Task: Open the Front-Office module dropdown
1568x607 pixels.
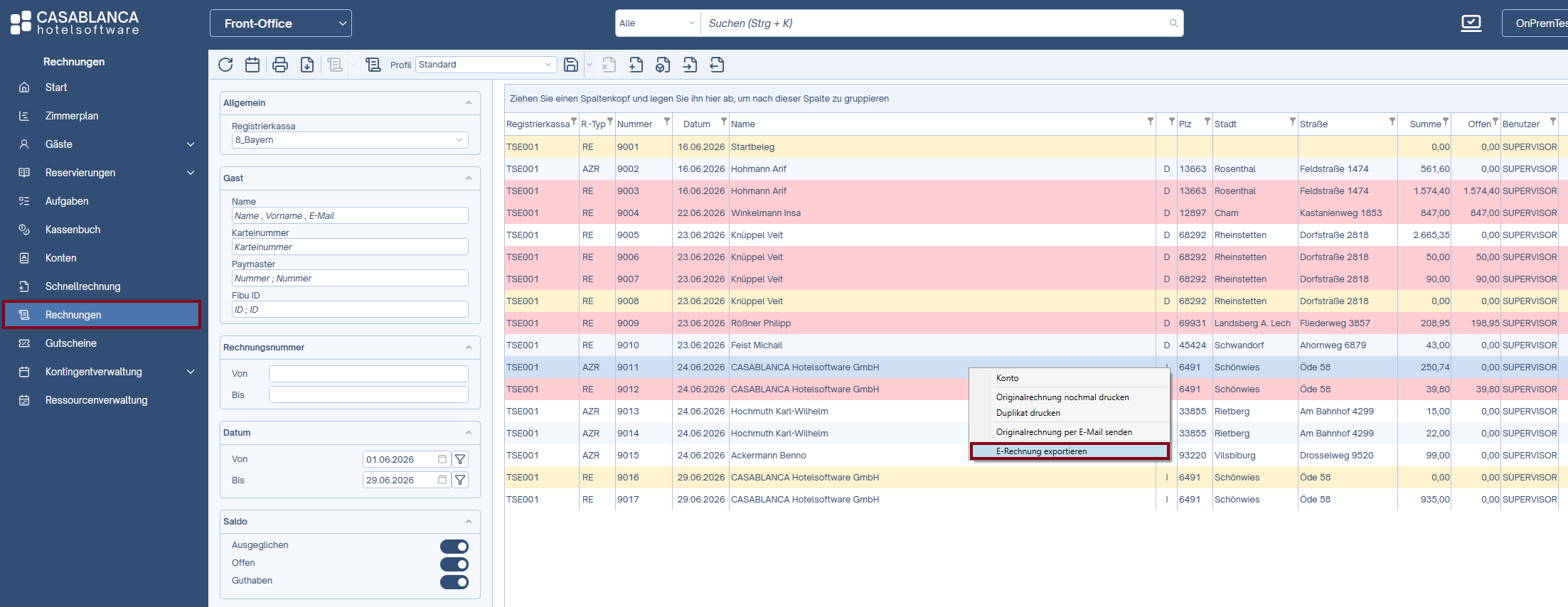Action: (x=281, y=23)
